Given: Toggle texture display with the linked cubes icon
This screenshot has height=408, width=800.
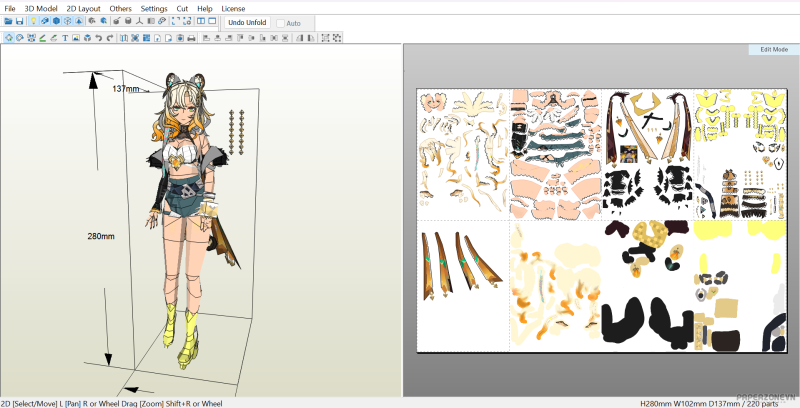Looking at the screenshot, I should (x=45, y=21).
